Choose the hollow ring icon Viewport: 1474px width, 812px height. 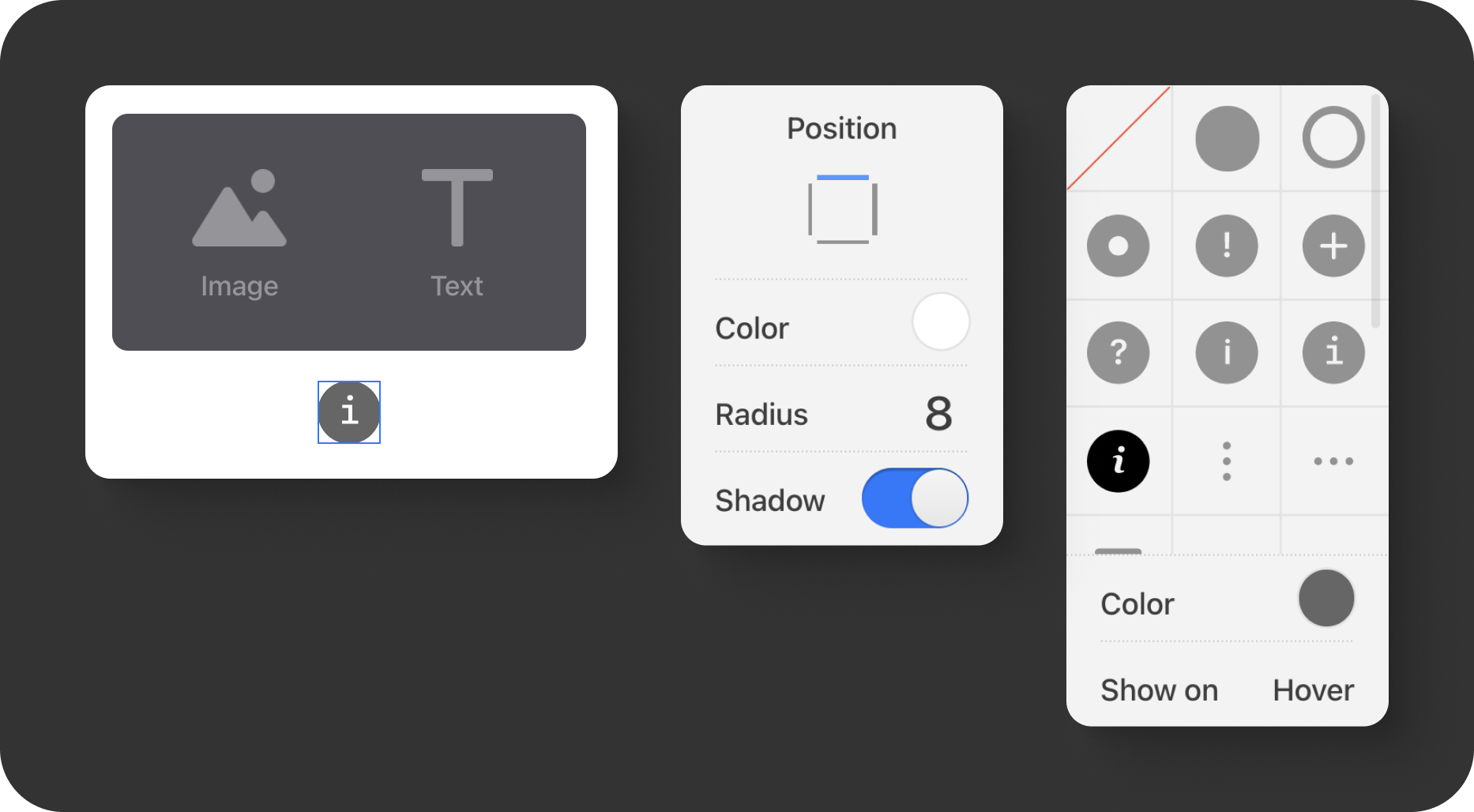(x=1333, y=138)
